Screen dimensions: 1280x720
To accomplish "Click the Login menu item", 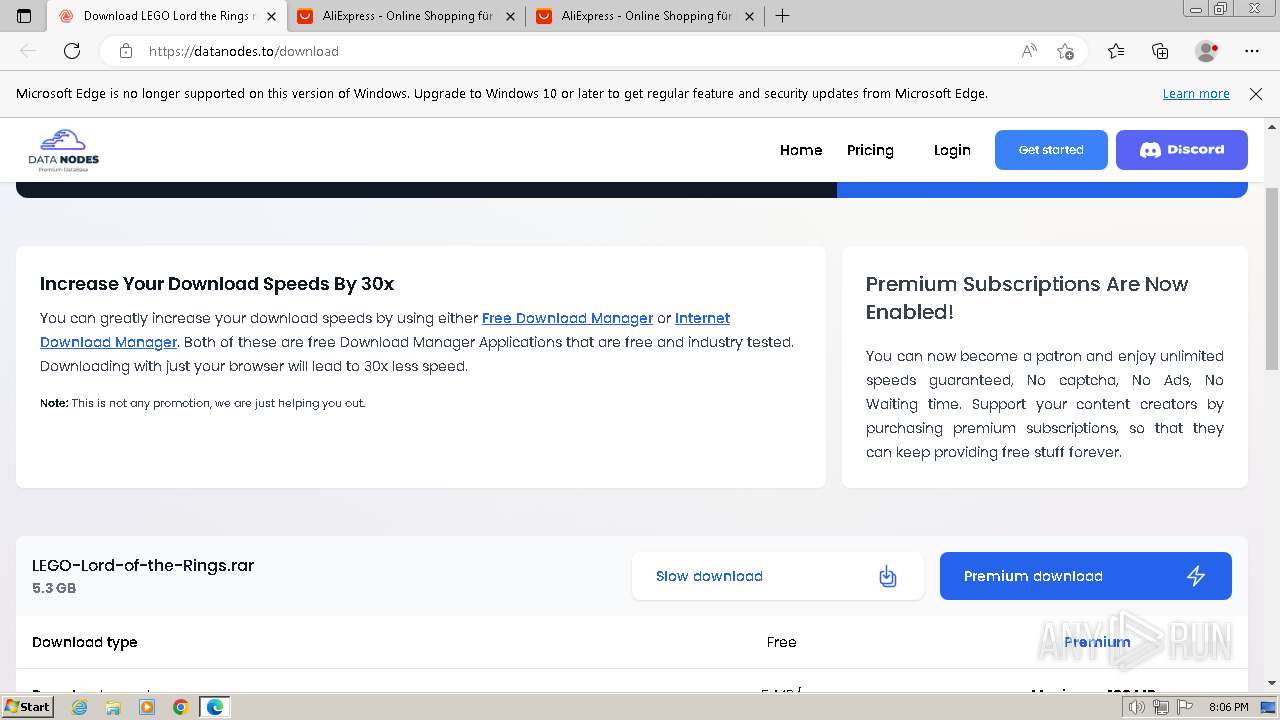I will [x=952, y=150].
